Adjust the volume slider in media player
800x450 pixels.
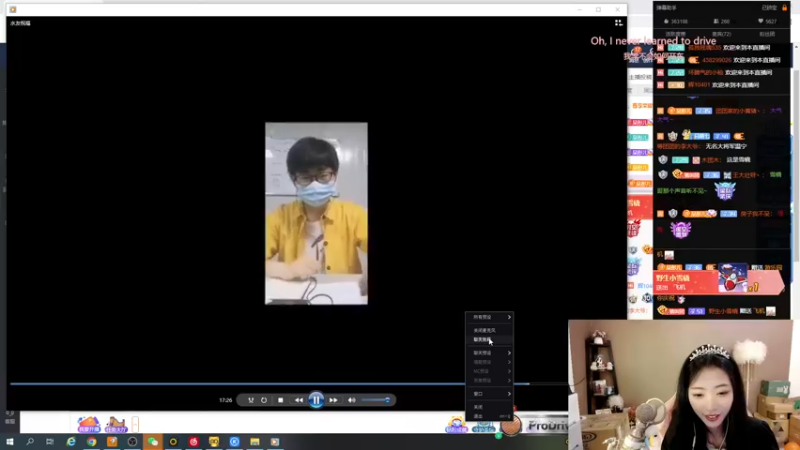click(x=376, y=400)
